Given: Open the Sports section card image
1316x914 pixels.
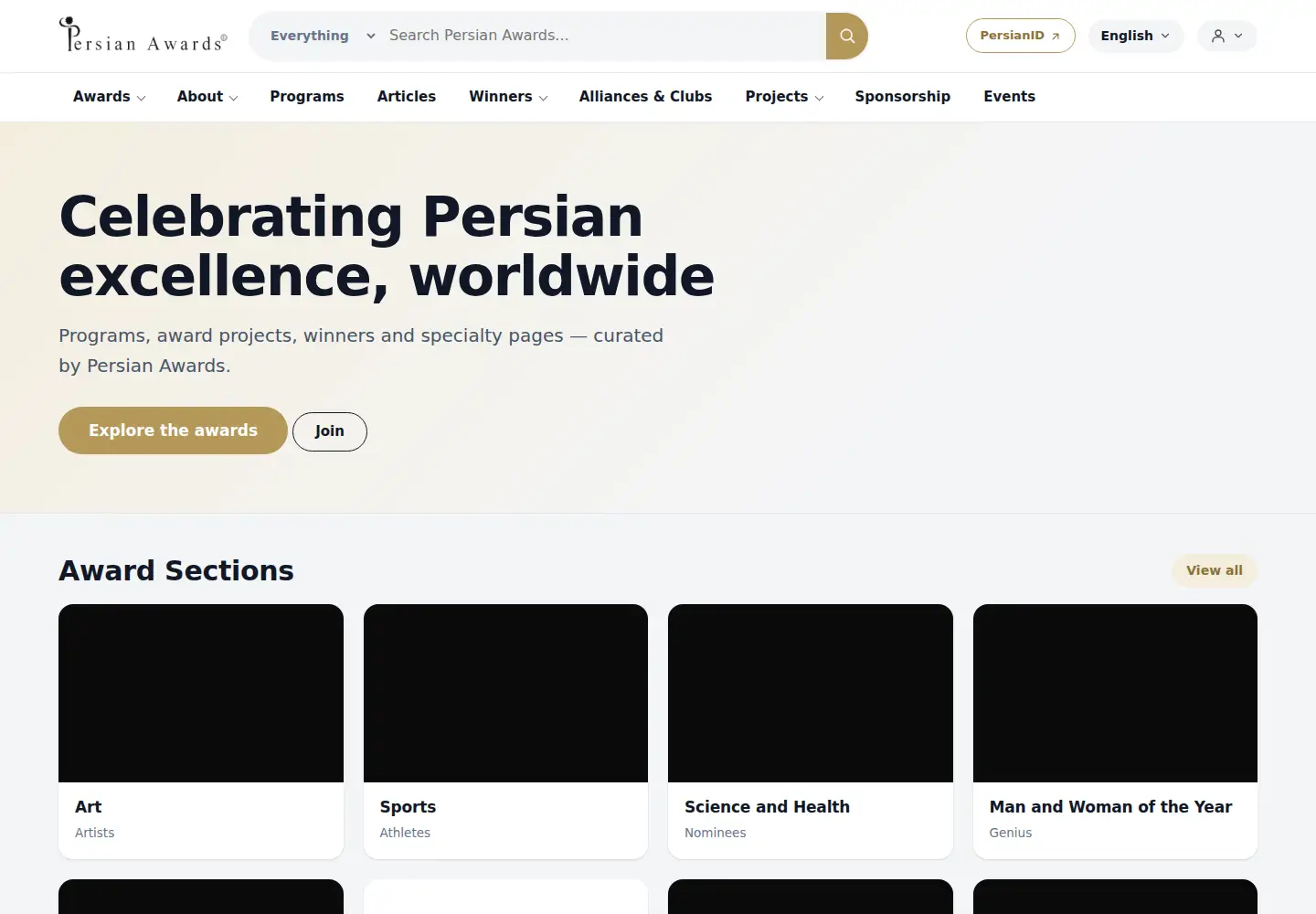Looking at the screenshot, I should coord(505,693).
